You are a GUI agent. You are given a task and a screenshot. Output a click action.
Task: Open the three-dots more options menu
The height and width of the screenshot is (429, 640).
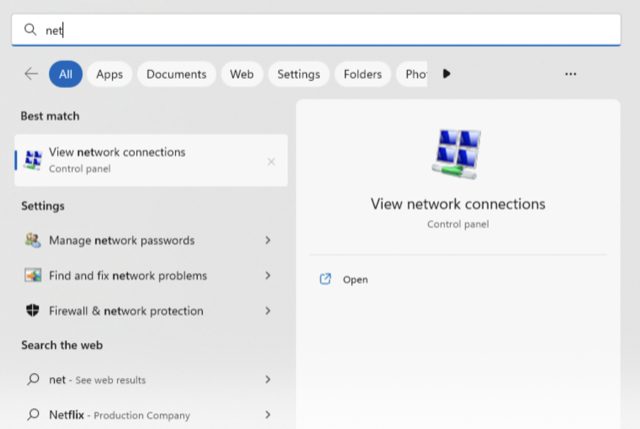coord(570,74)
